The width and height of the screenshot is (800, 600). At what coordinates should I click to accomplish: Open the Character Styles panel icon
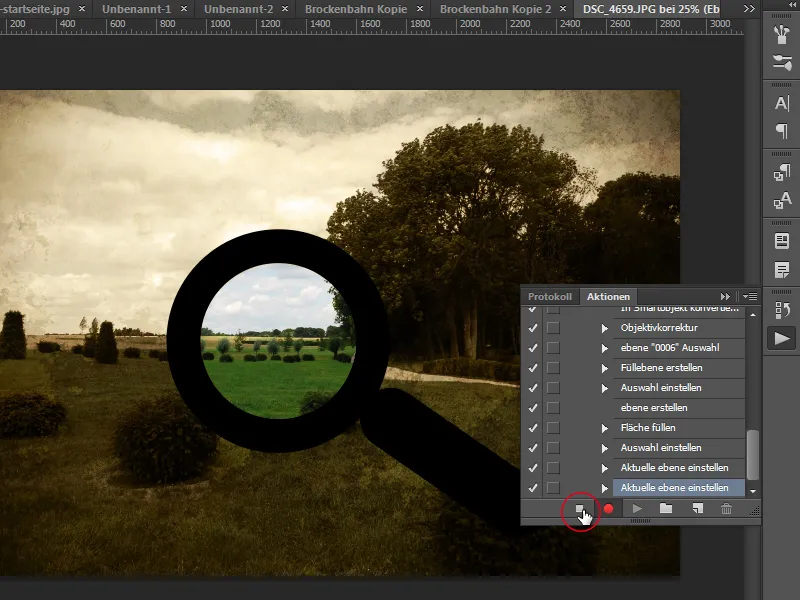782,201
